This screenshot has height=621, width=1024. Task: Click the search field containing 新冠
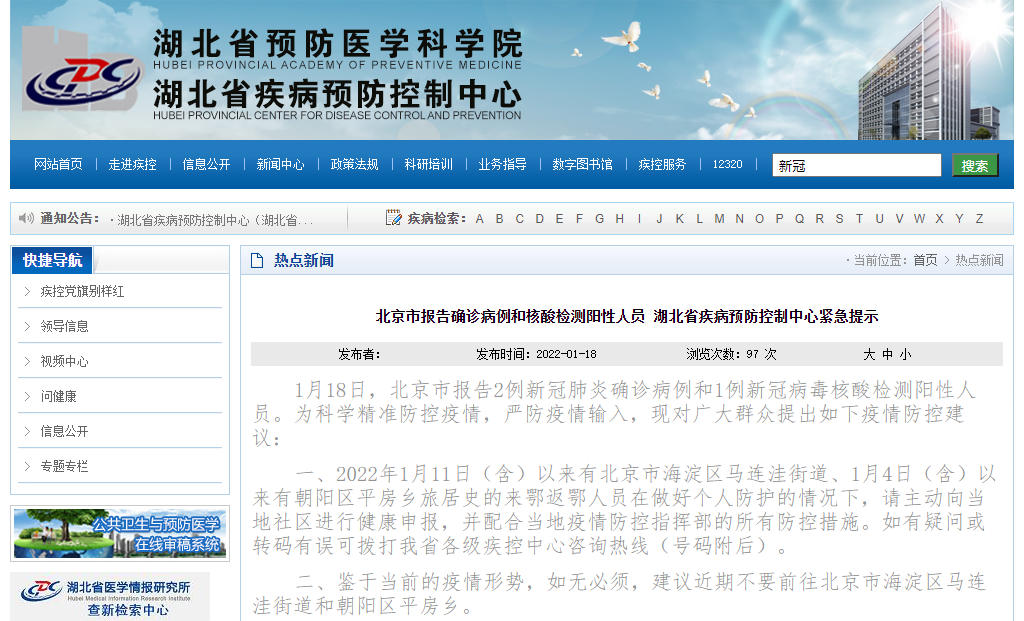click(855, 166)
